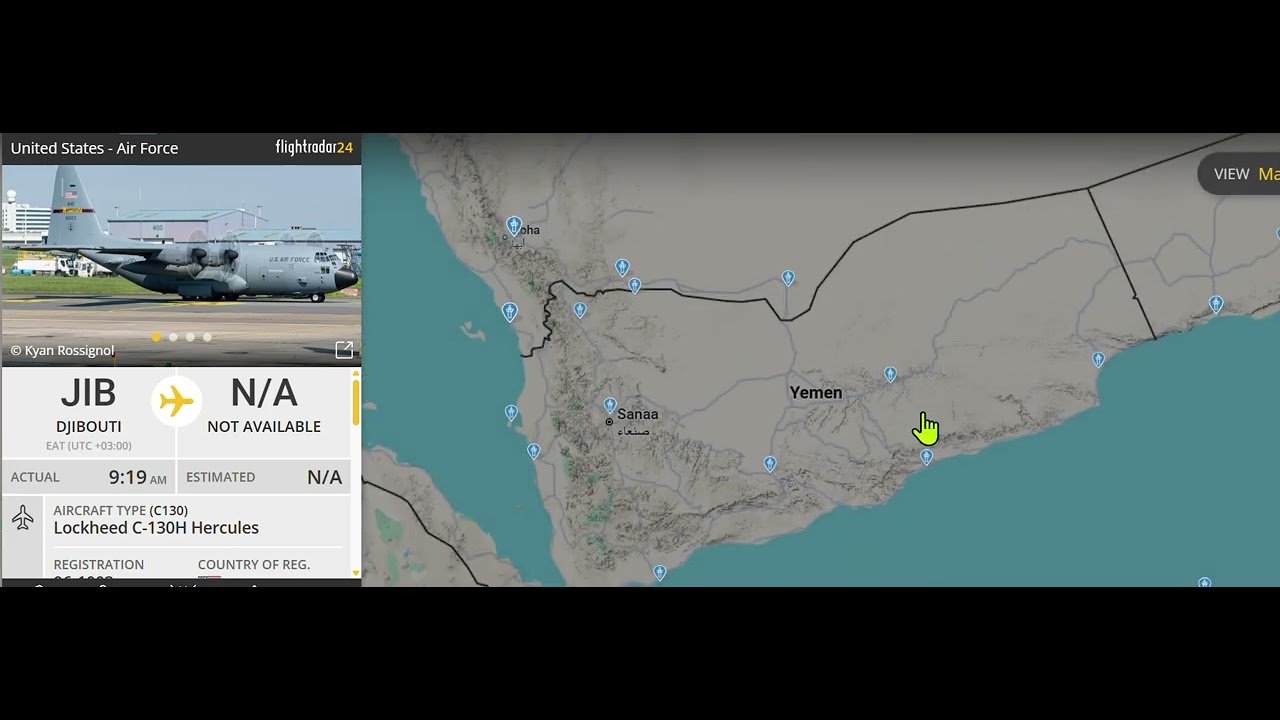Click the JIB Djibouti origin airport
The height and width of the screenshot is (720, 1280).
(88, 406)
